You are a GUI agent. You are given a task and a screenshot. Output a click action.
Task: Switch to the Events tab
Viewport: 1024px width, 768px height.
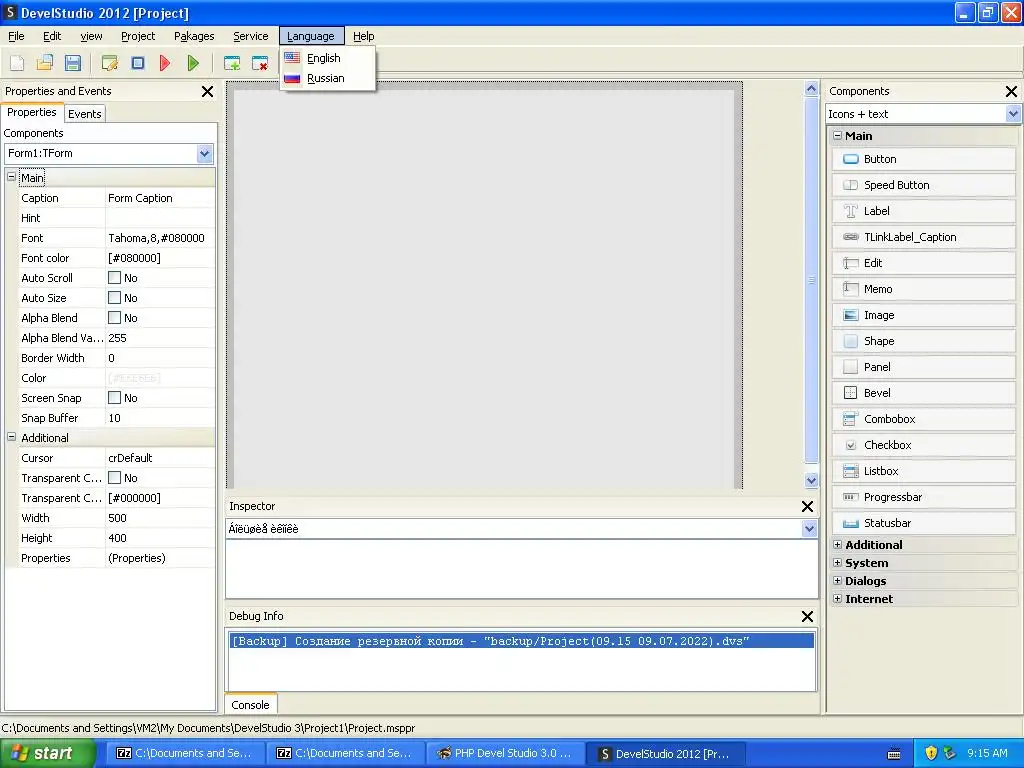85,114
